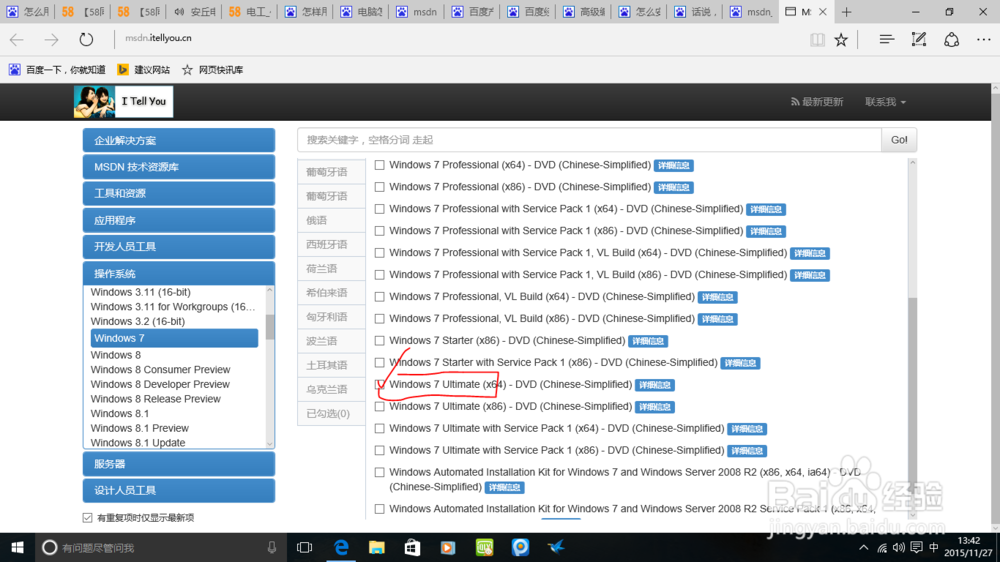Click the I Tell You site logo

pyautogui.click(x=123, y=101)
